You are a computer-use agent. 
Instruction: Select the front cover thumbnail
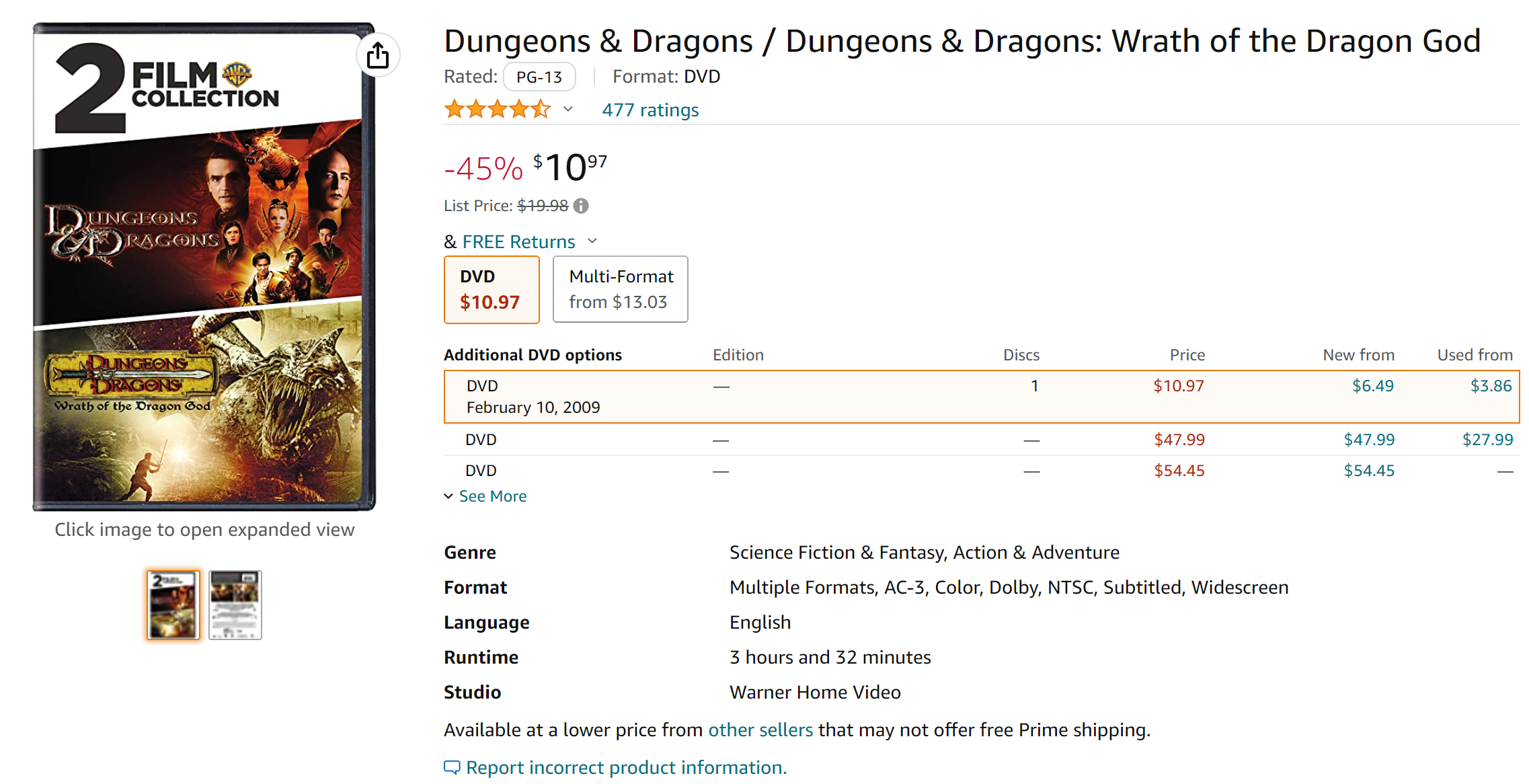click(173, 604)
